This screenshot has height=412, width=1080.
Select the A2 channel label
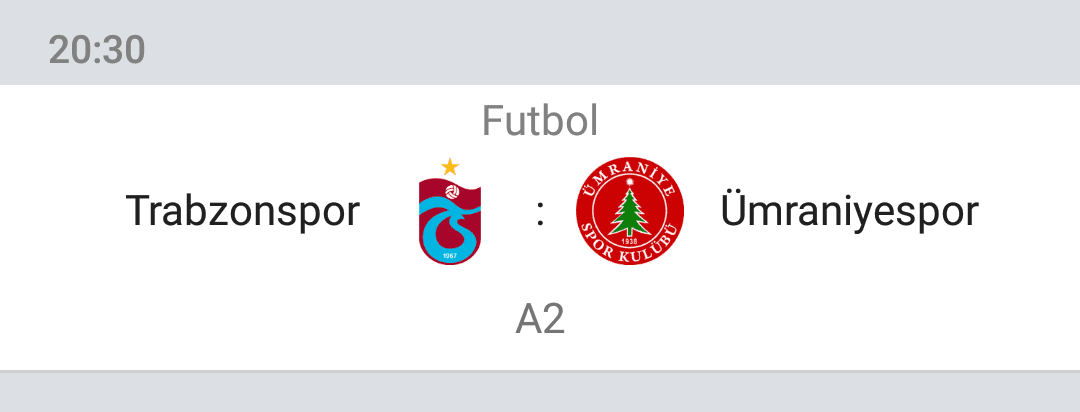(540, 320)
